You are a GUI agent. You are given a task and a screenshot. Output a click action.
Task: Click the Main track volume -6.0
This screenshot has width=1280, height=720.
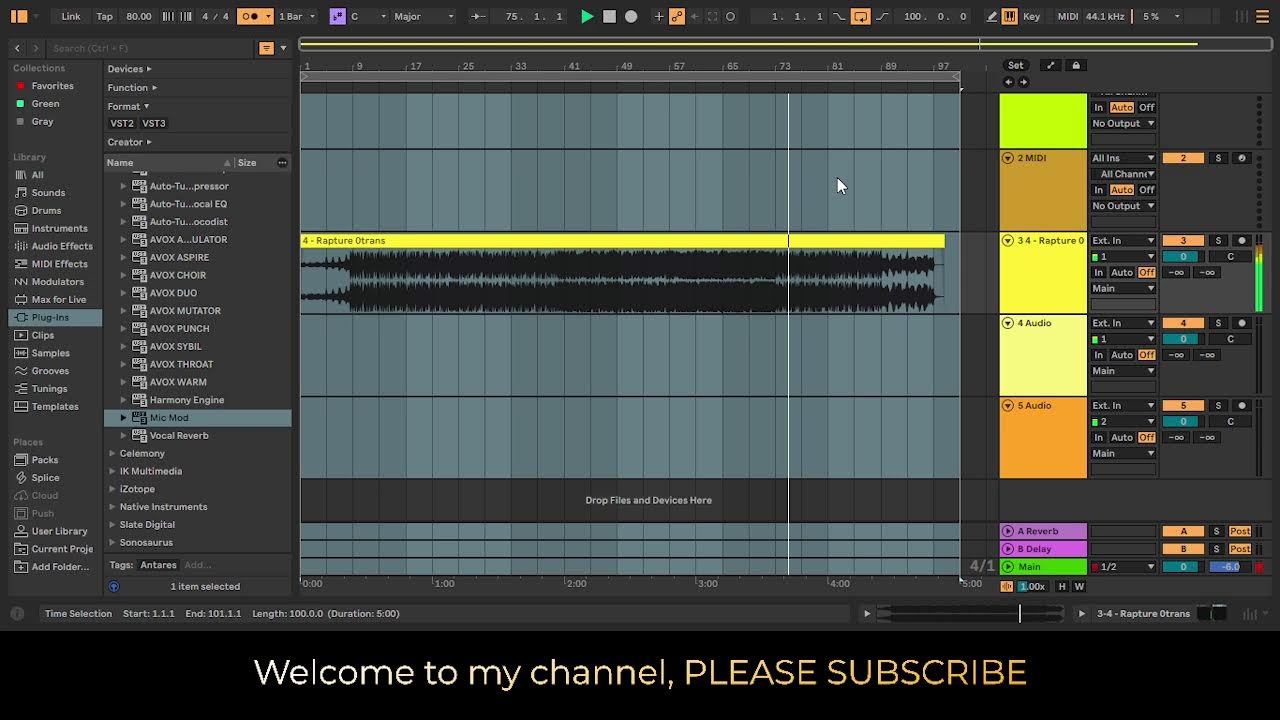[1230, 567]
